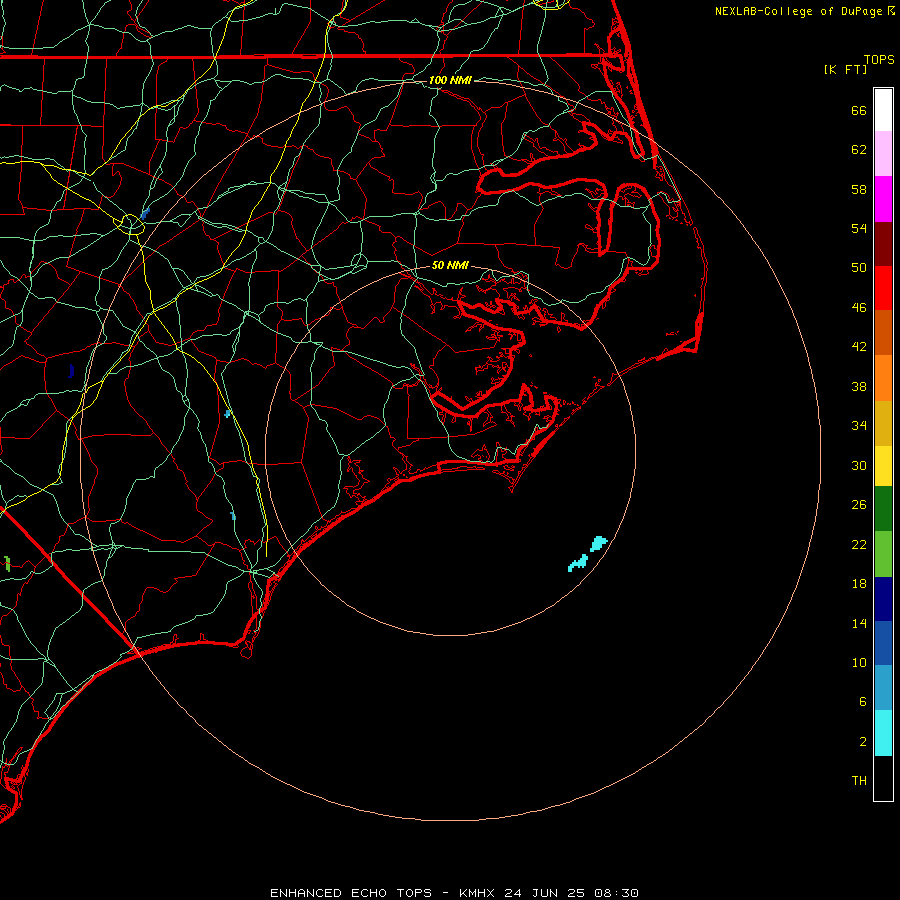Select the dark green legend color band

pos(883,509)
